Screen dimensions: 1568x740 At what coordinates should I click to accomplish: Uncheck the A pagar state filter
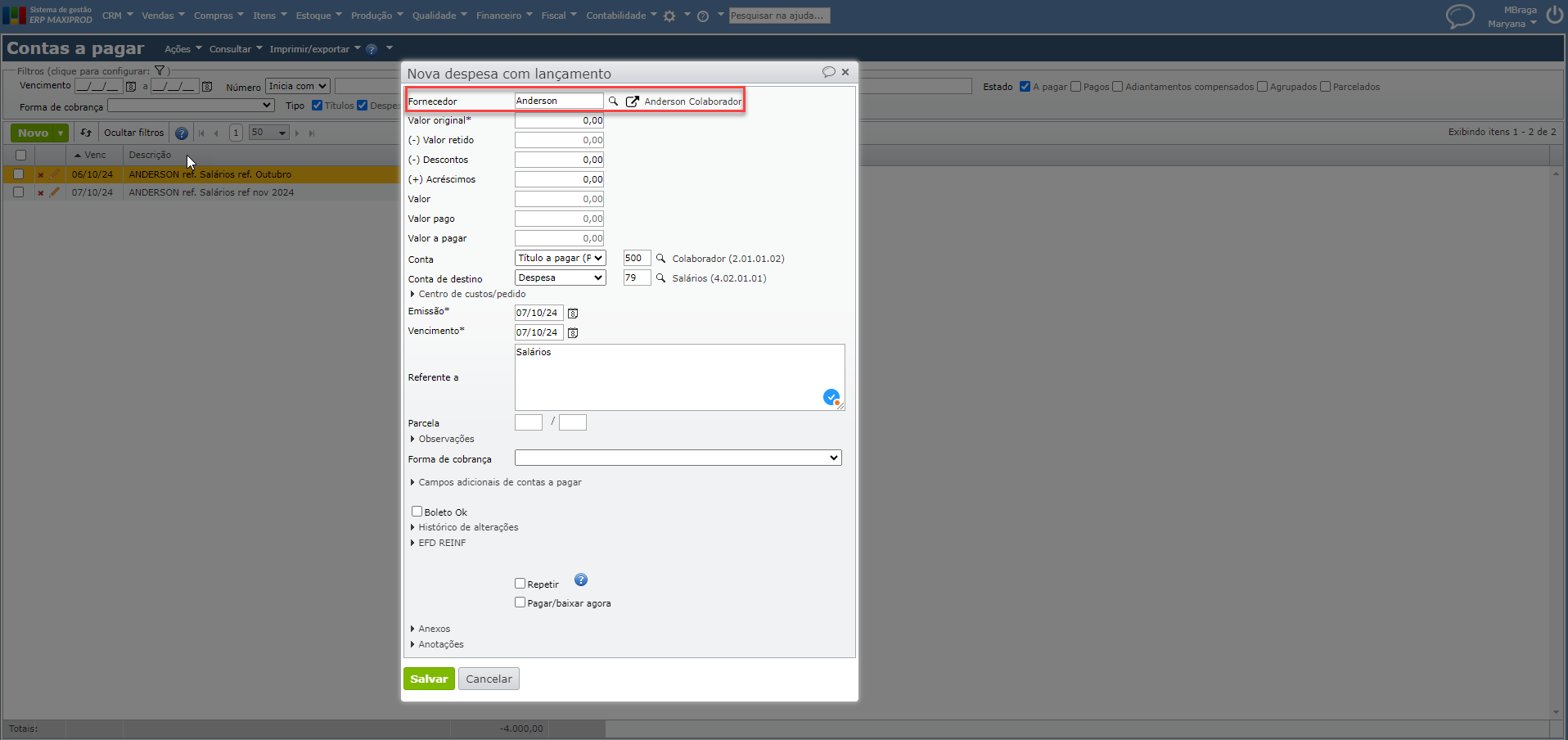point(1025,87)
